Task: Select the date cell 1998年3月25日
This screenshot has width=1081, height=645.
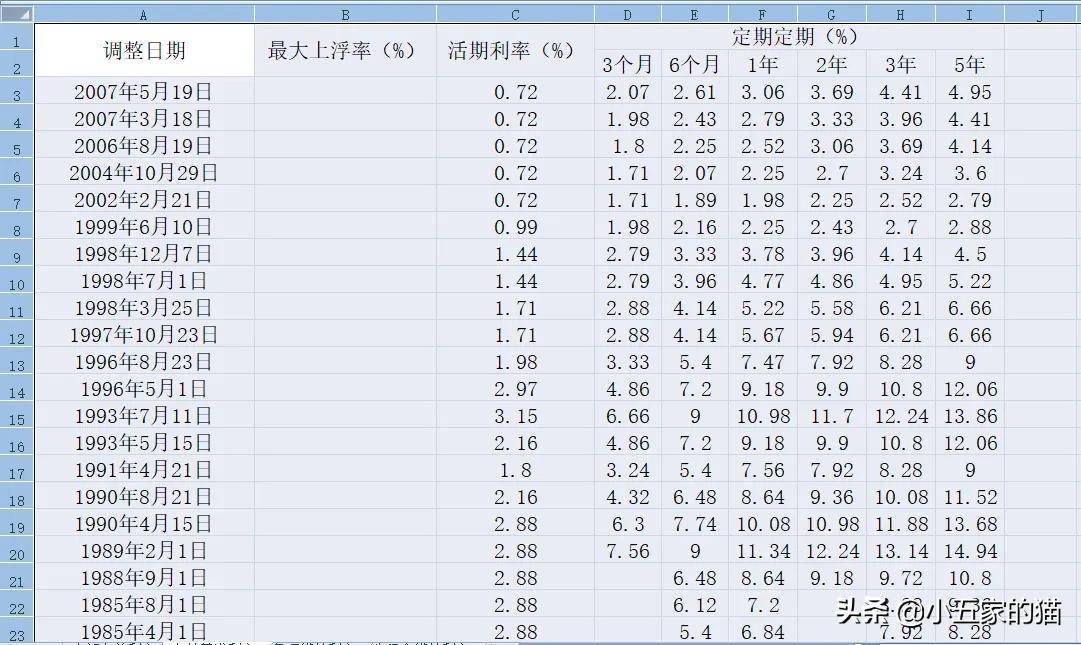Action: (144, 307)
